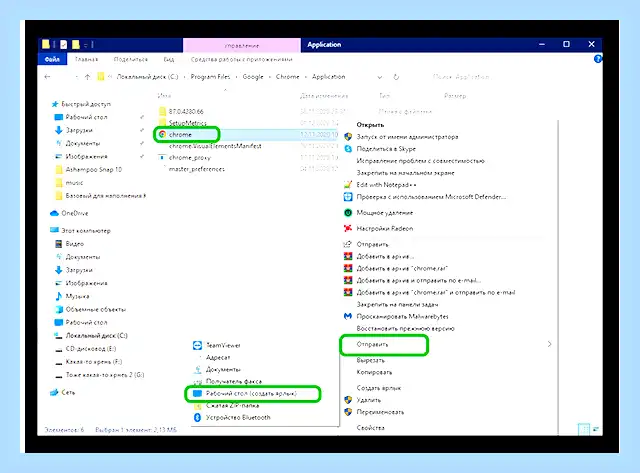This screenshot has width=640, height=473.
Task: Choose Запуск от имени администратора
Action: click(407, 137)
